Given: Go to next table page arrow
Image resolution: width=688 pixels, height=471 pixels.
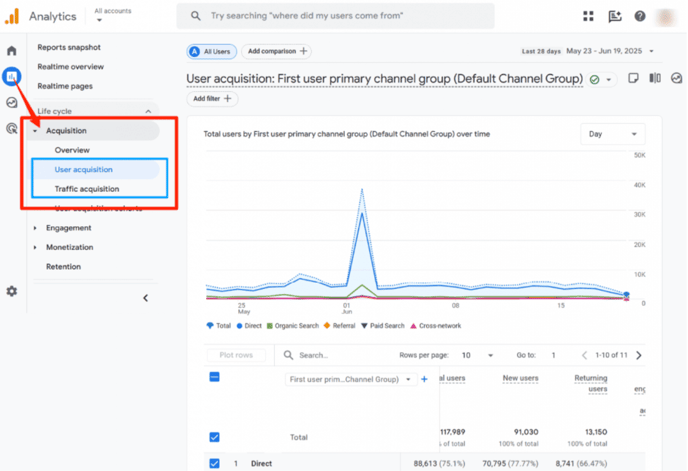Looking at the screenshot, I should pyautogui.click(x=639, y=355).
